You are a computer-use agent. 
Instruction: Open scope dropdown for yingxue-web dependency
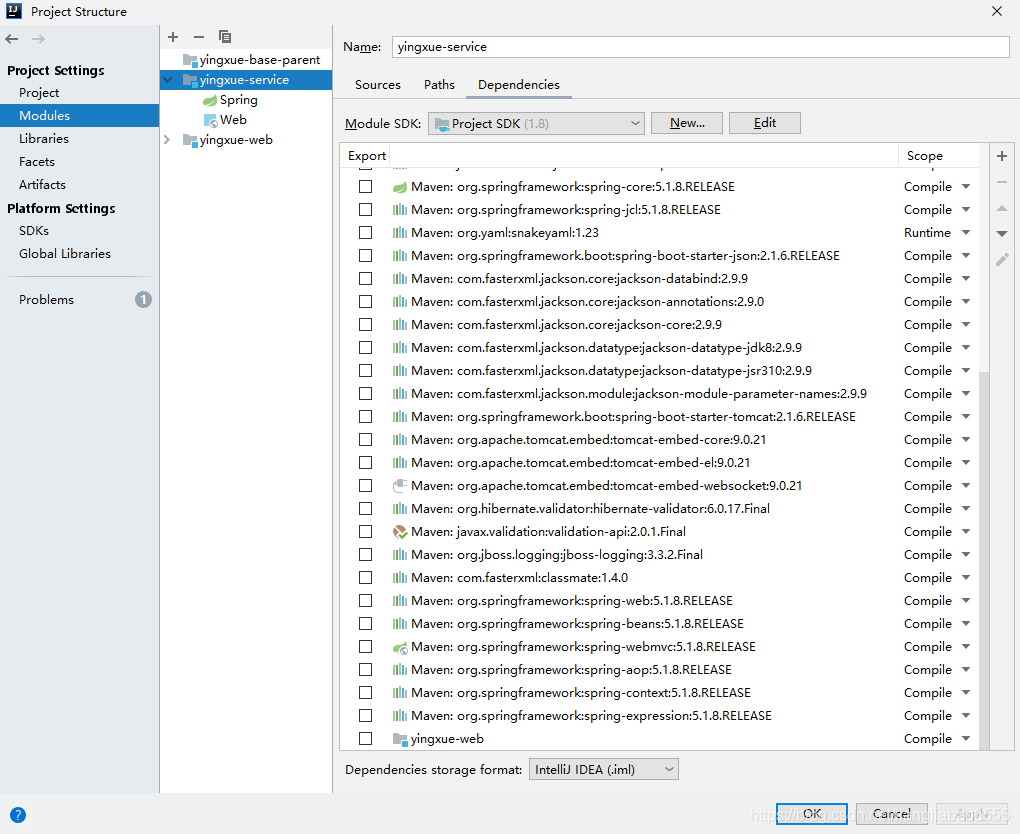pyautogui.click(x=966, y=738)
